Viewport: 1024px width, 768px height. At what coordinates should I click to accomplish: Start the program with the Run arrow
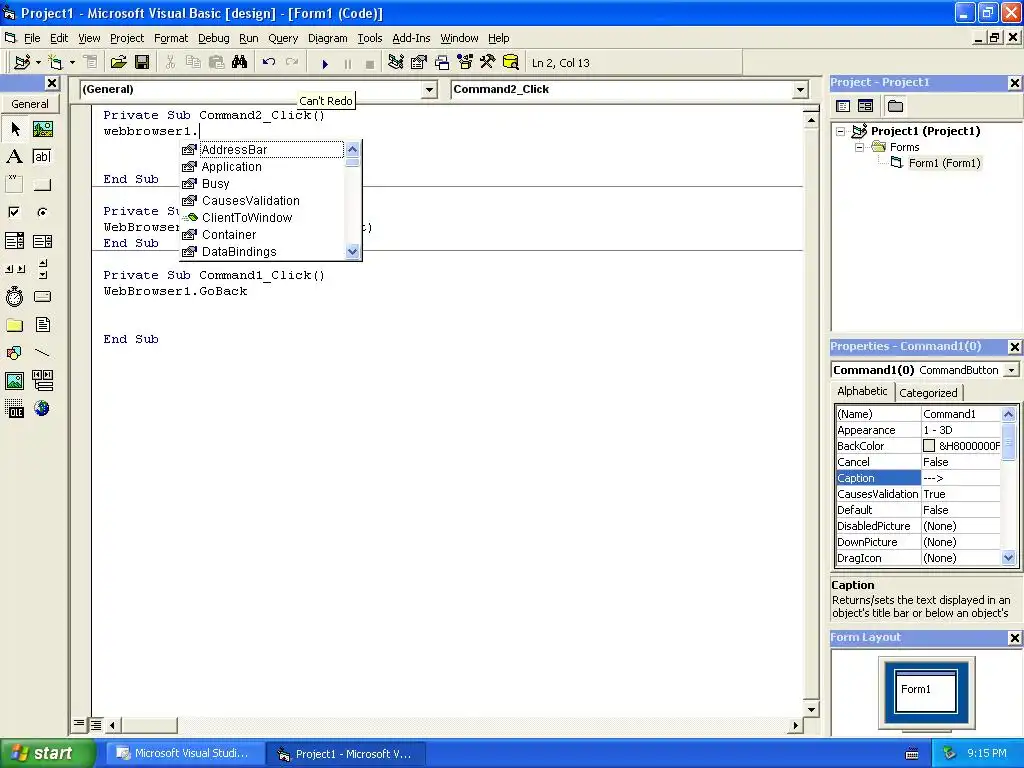click(x=325, y=63)
